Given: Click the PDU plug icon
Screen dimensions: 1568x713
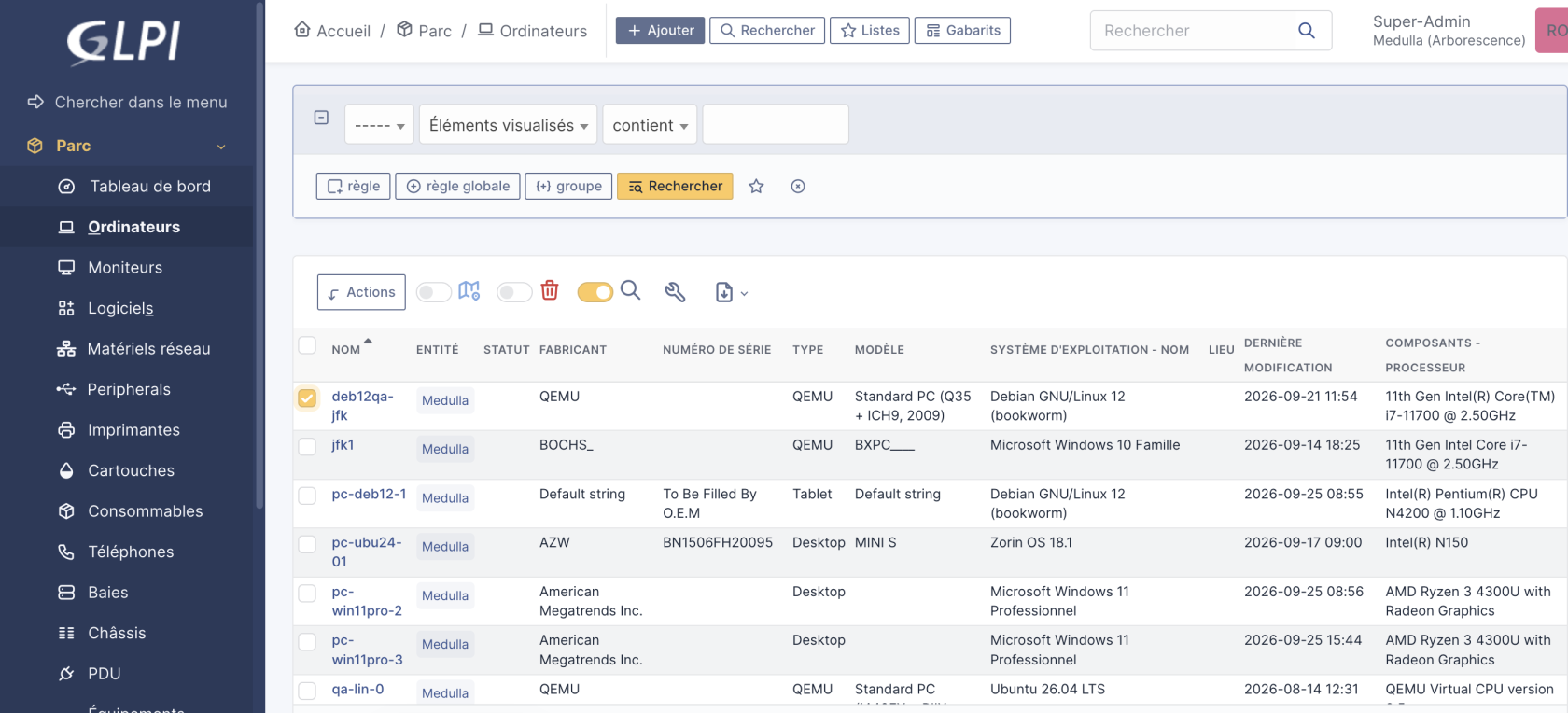Looking at the screenshot, I should [x=66, y=674].
